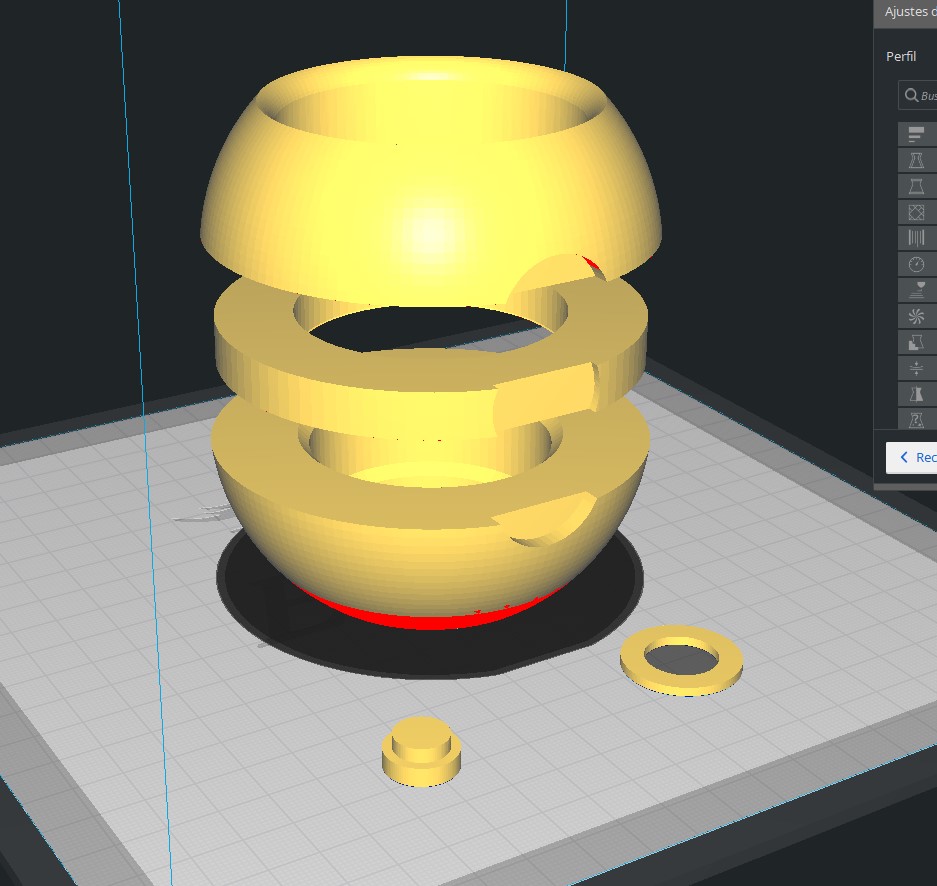Click the Travel settings icon

(916, 289)
